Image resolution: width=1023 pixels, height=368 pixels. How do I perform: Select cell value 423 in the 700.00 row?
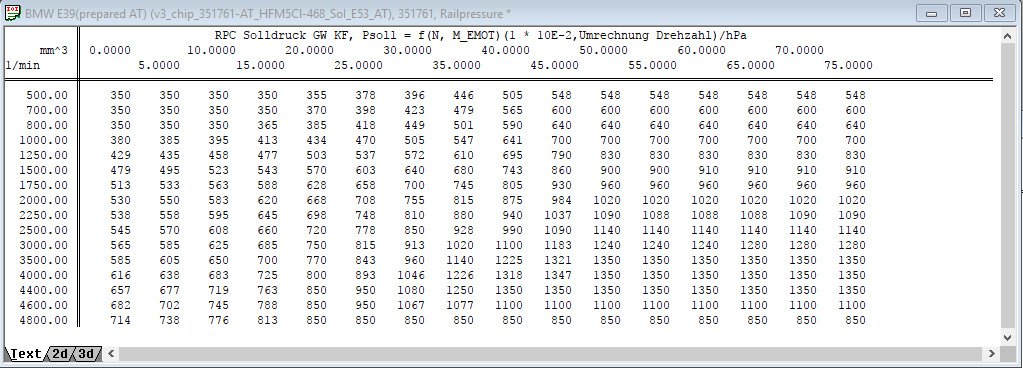414,110
